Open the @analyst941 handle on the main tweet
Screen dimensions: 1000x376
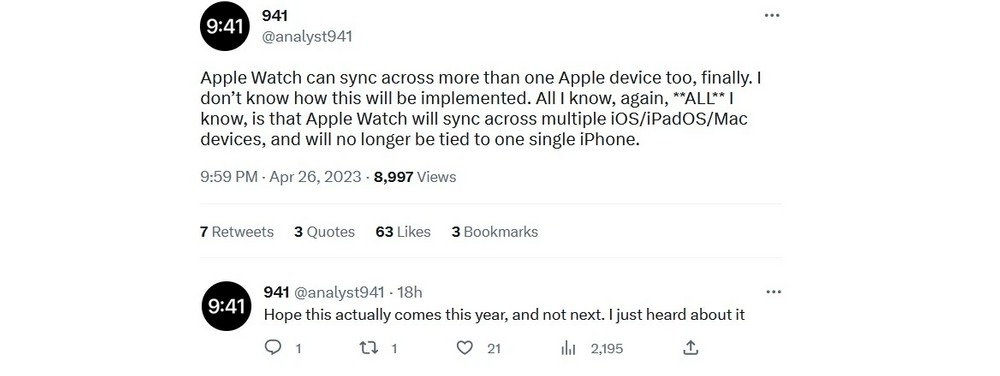307,37
